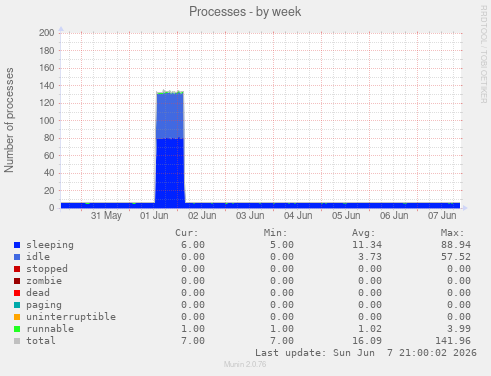Viewport: 491px width, 376px height.
Task: Click the '02 Jun' x-axis label
Action: [x=202, y=216]
